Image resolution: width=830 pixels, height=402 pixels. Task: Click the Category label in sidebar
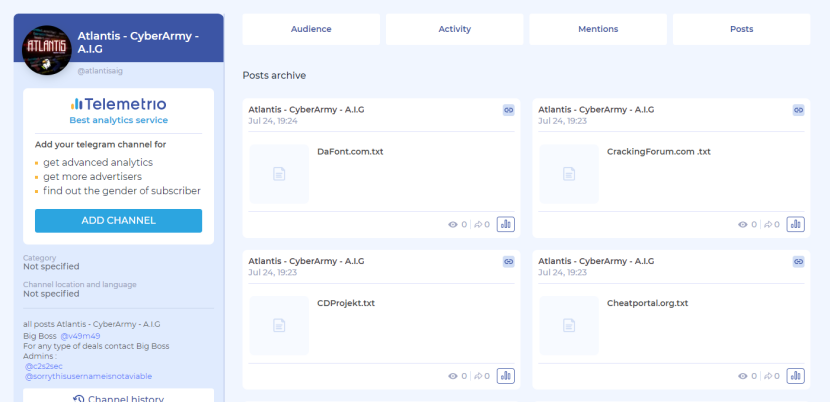coord(39,257)
